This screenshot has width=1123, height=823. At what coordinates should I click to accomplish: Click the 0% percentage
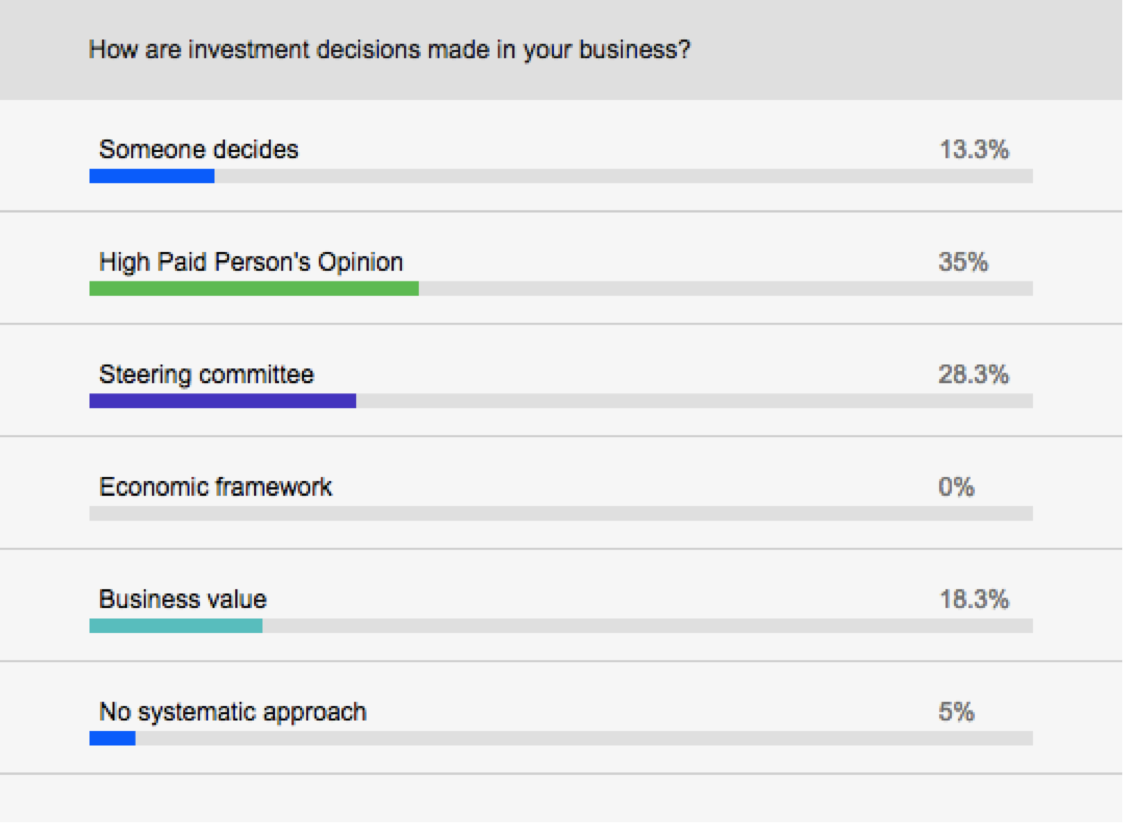(956, 487)
